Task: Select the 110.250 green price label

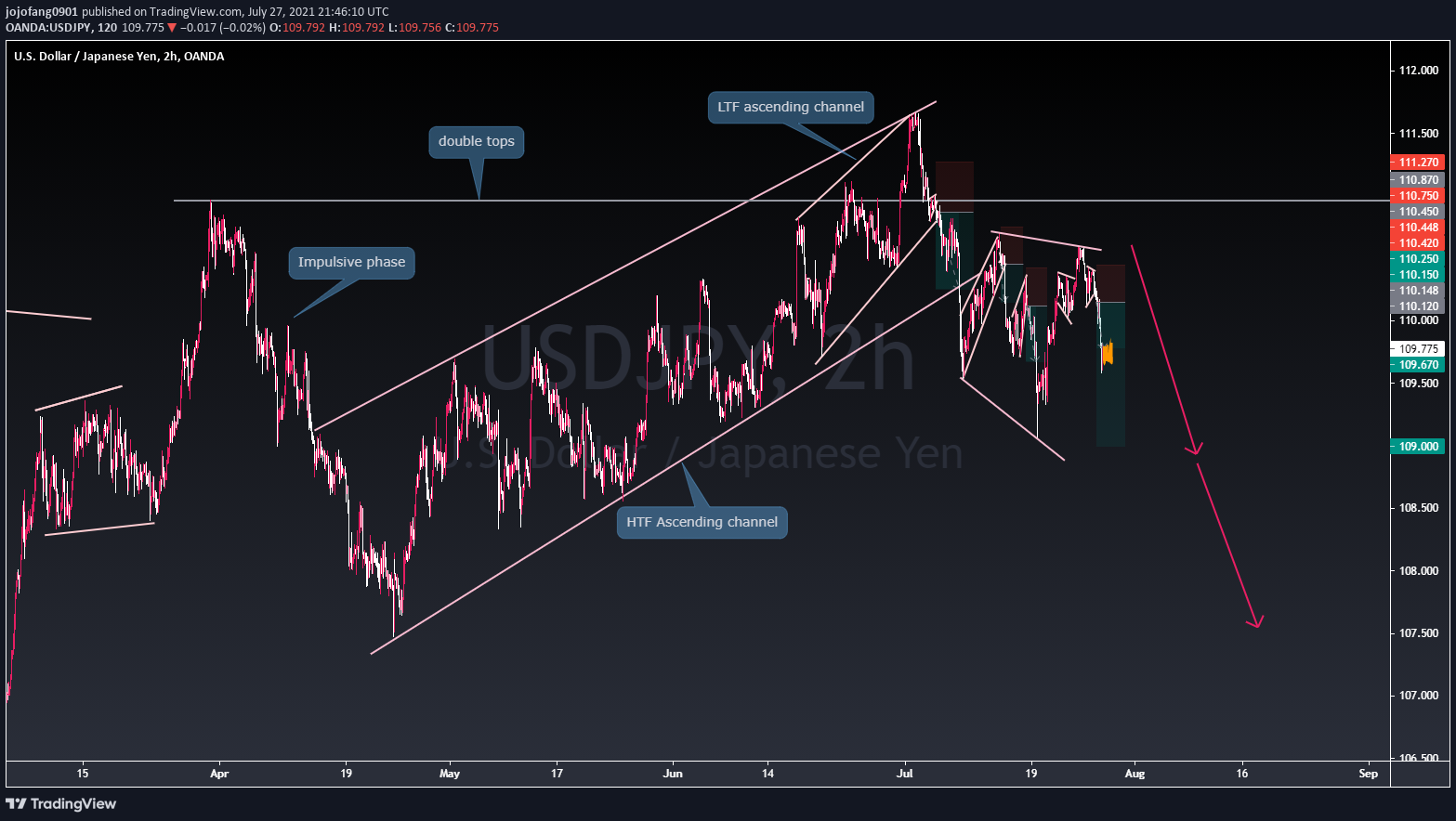Action: [1417, 258]
